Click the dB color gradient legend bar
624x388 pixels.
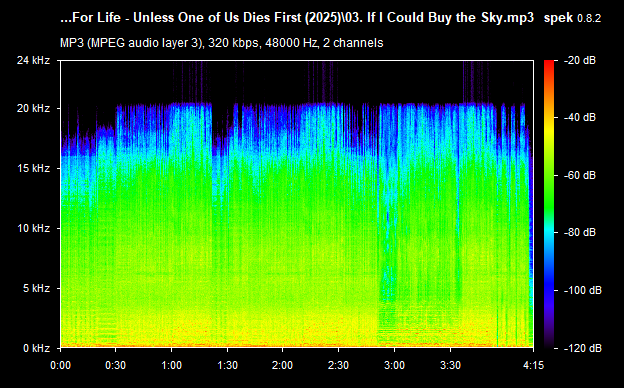pos(549,204)
